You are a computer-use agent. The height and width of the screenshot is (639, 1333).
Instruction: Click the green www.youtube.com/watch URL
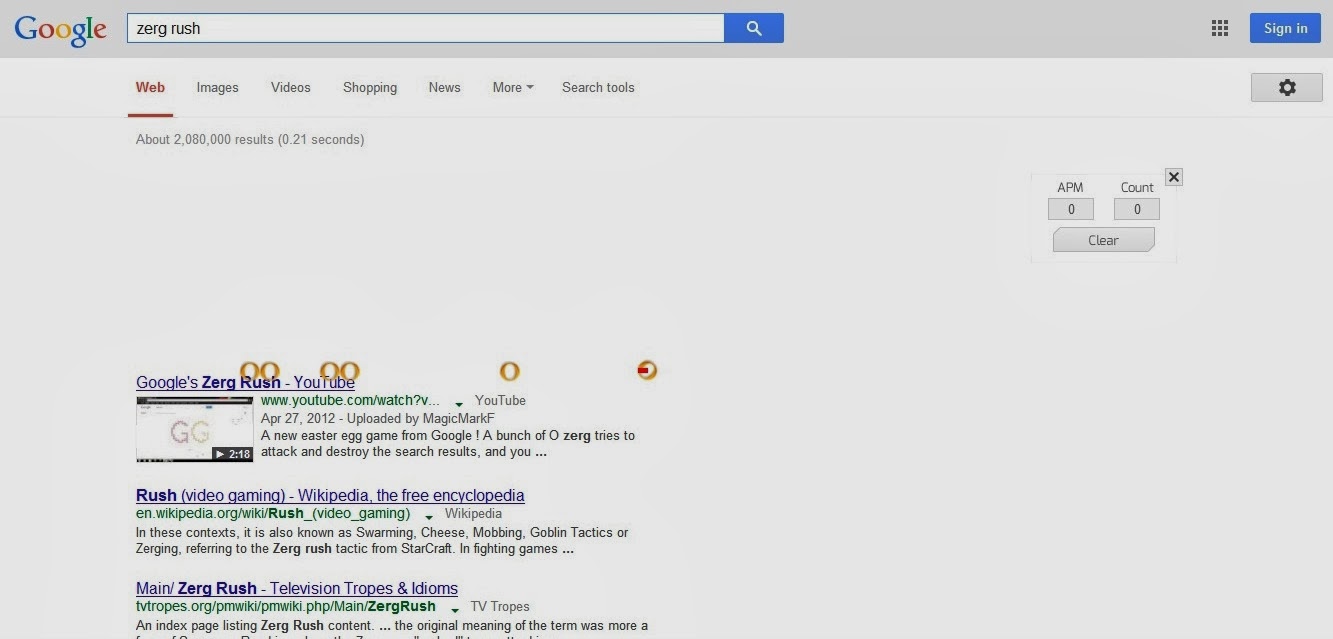point(350,400)
